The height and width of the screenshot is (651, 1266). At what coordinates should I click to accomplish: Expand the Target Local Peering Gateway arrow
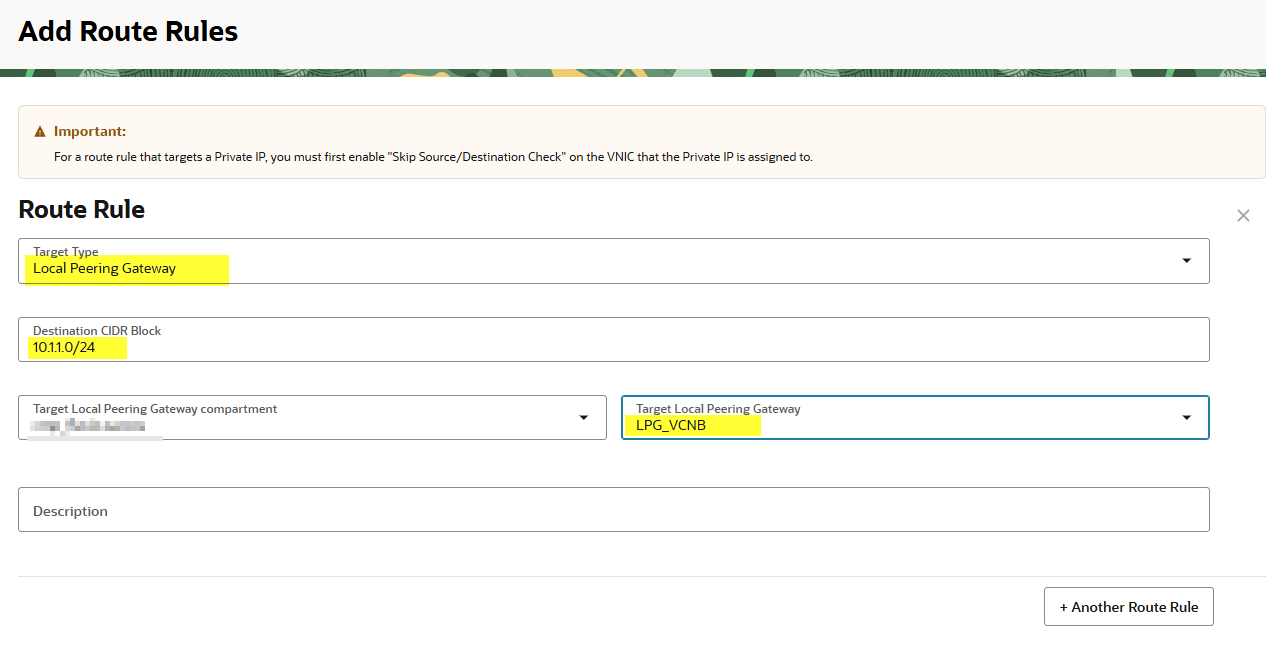click(x=1186, y=418)
